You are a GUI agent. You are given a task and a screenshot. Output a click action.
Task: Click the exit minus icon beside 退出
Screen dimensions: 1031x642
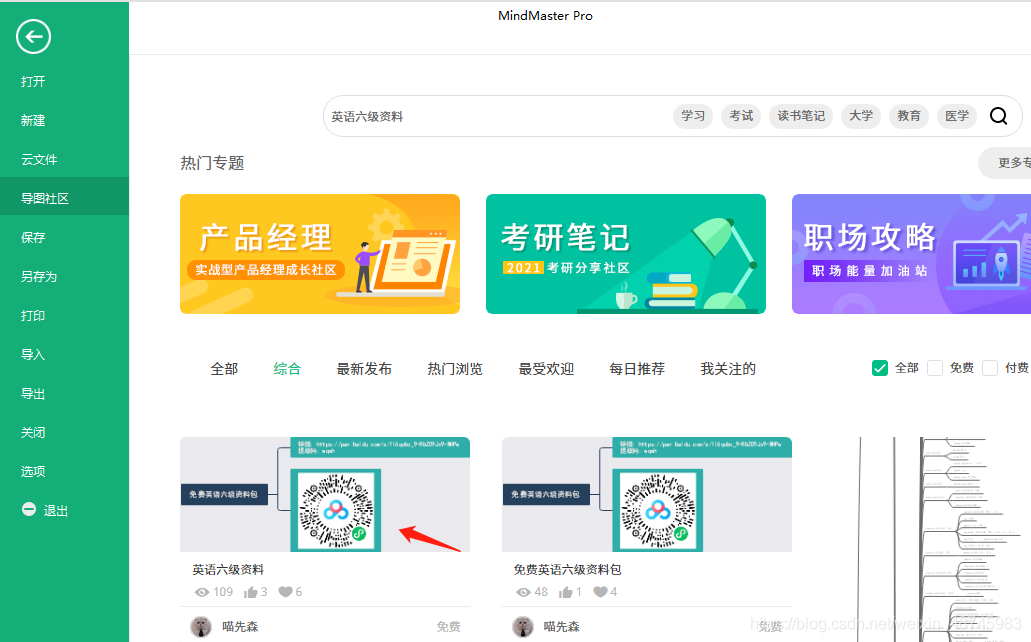pyautogui.click(x=29, y=509)
